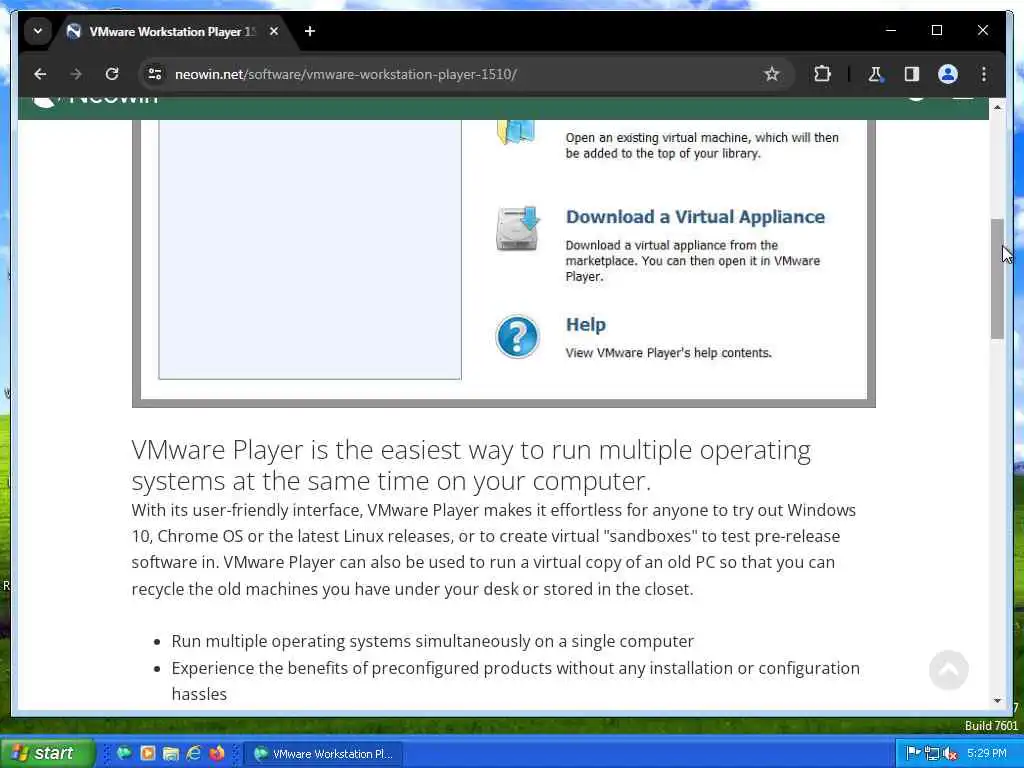The height and width of the screenshot is (768, 1024).
Task: Click 'Experience the benefits of preconfigured products' bullet
Action: [515, 680]
